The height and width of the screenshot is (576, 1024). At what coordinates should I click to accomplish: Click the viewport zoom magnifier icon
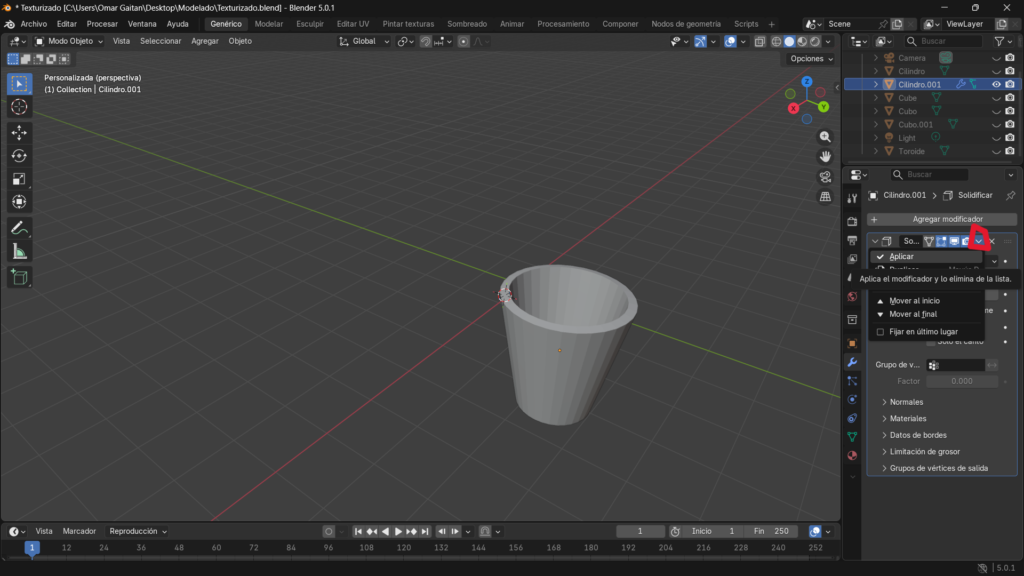point(825,136)
